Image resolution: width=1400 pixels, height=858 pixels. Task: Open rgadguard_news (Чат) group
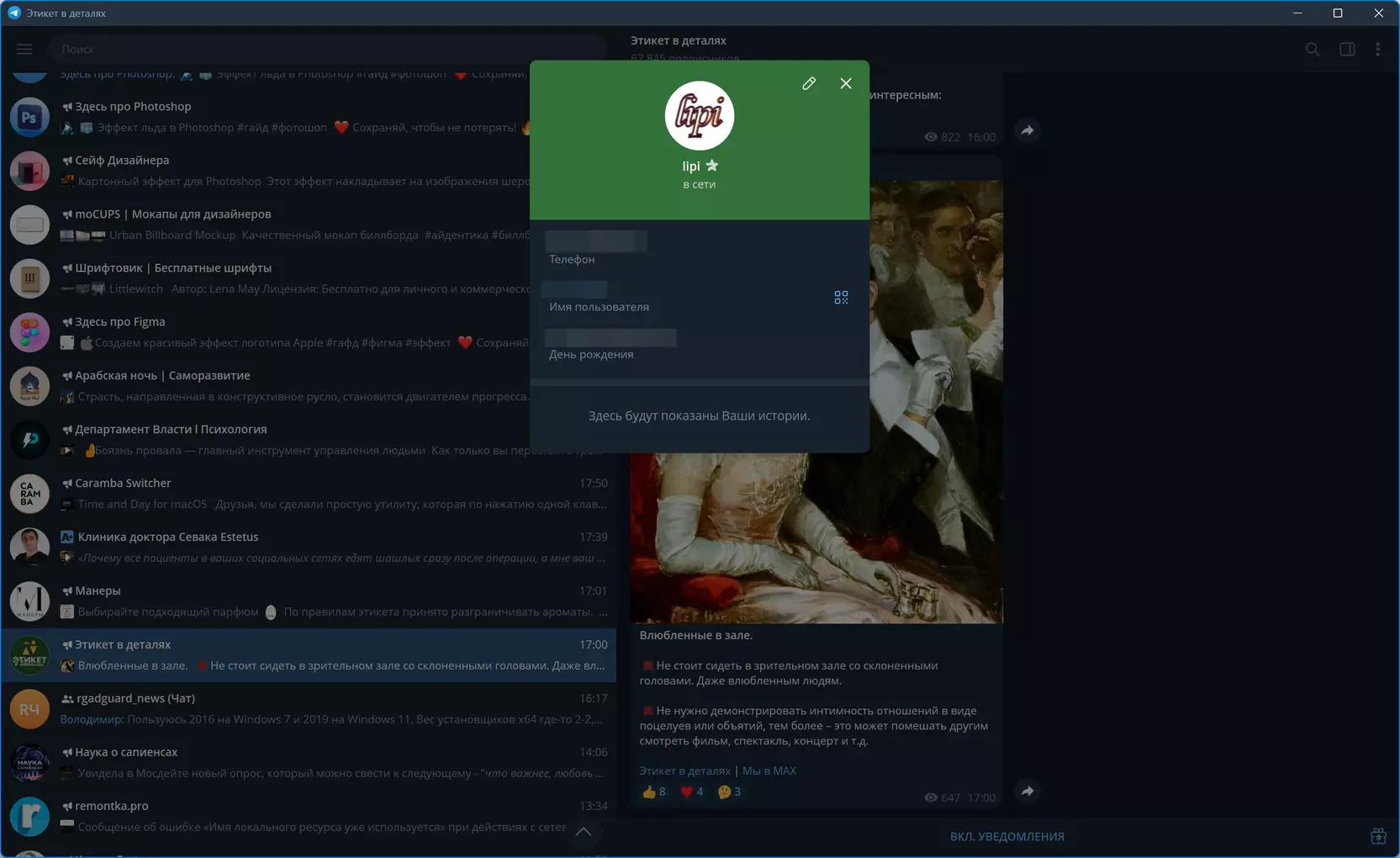309,709
